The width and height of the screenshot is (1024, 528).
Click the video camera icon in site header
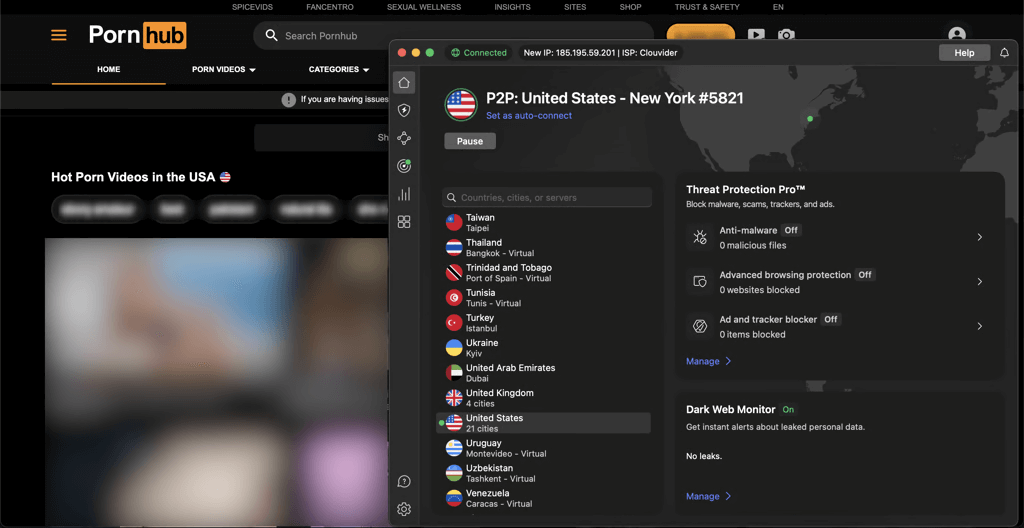pyautogui.click(x=756, y=35)
